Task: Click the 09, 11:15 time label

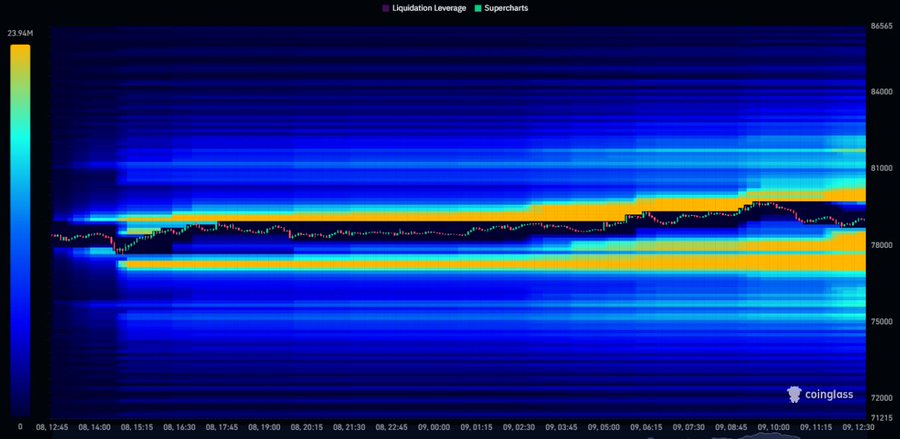Action: 816,428
